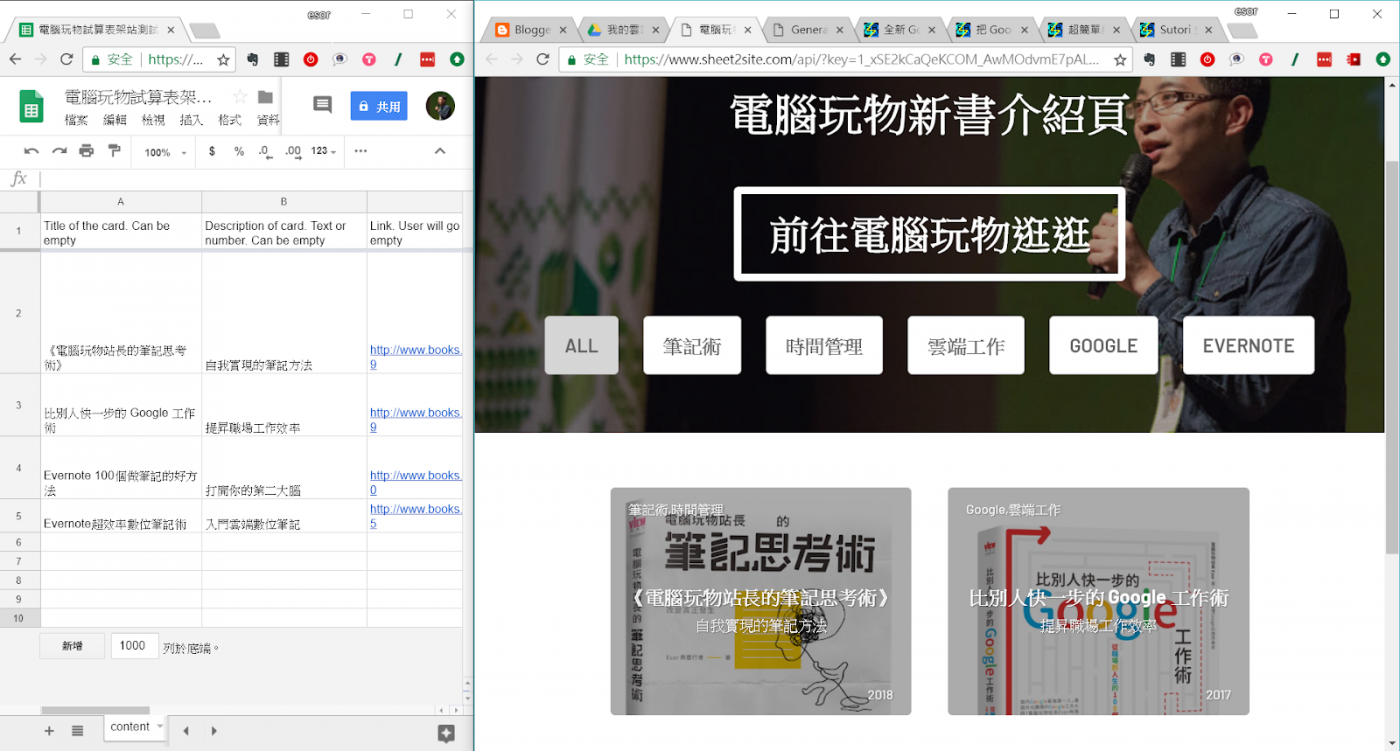Bookmark sheet2site page with star
Viewport: 1400px width, 751px height.
tap(1120, 60)
